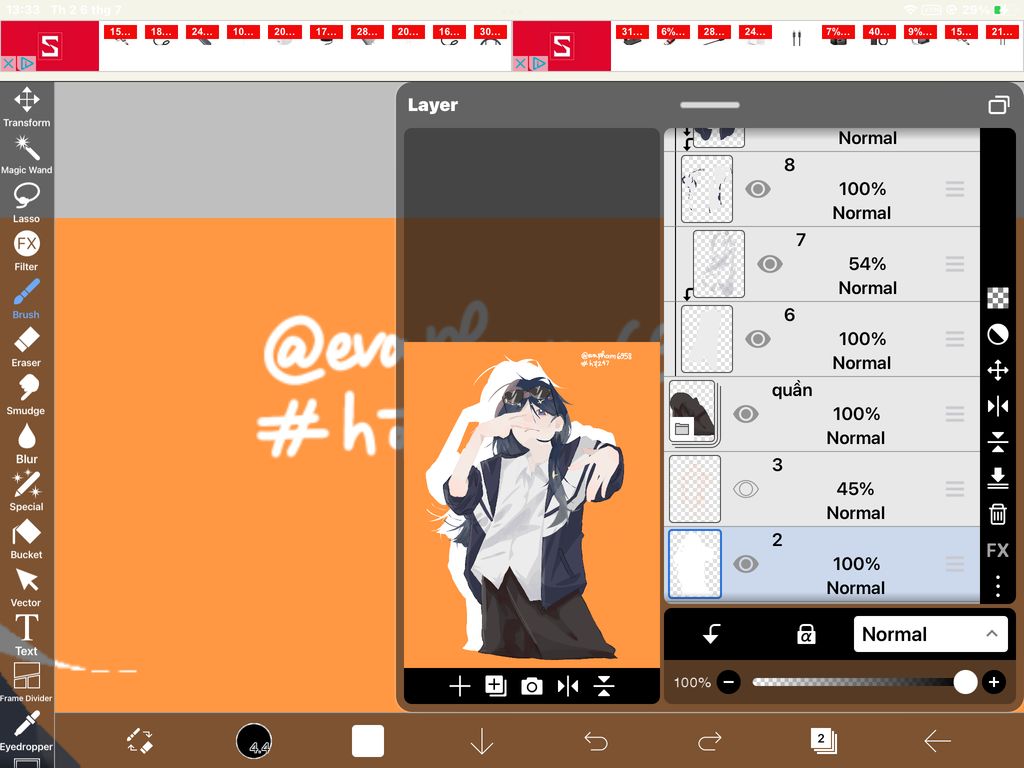Image resolution: width=1024 pixels, height=768 pixels.
Task: Hide layer 8 via eye icon
Action: click(x=758, y=189)
